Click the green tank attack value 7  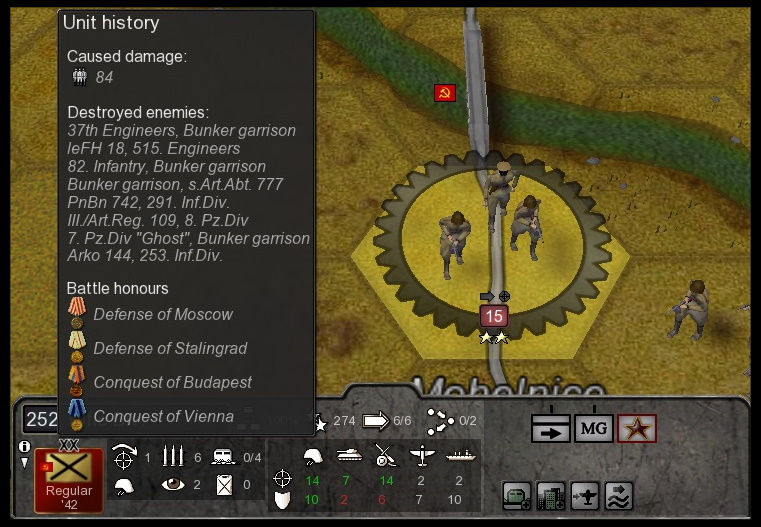346,480
